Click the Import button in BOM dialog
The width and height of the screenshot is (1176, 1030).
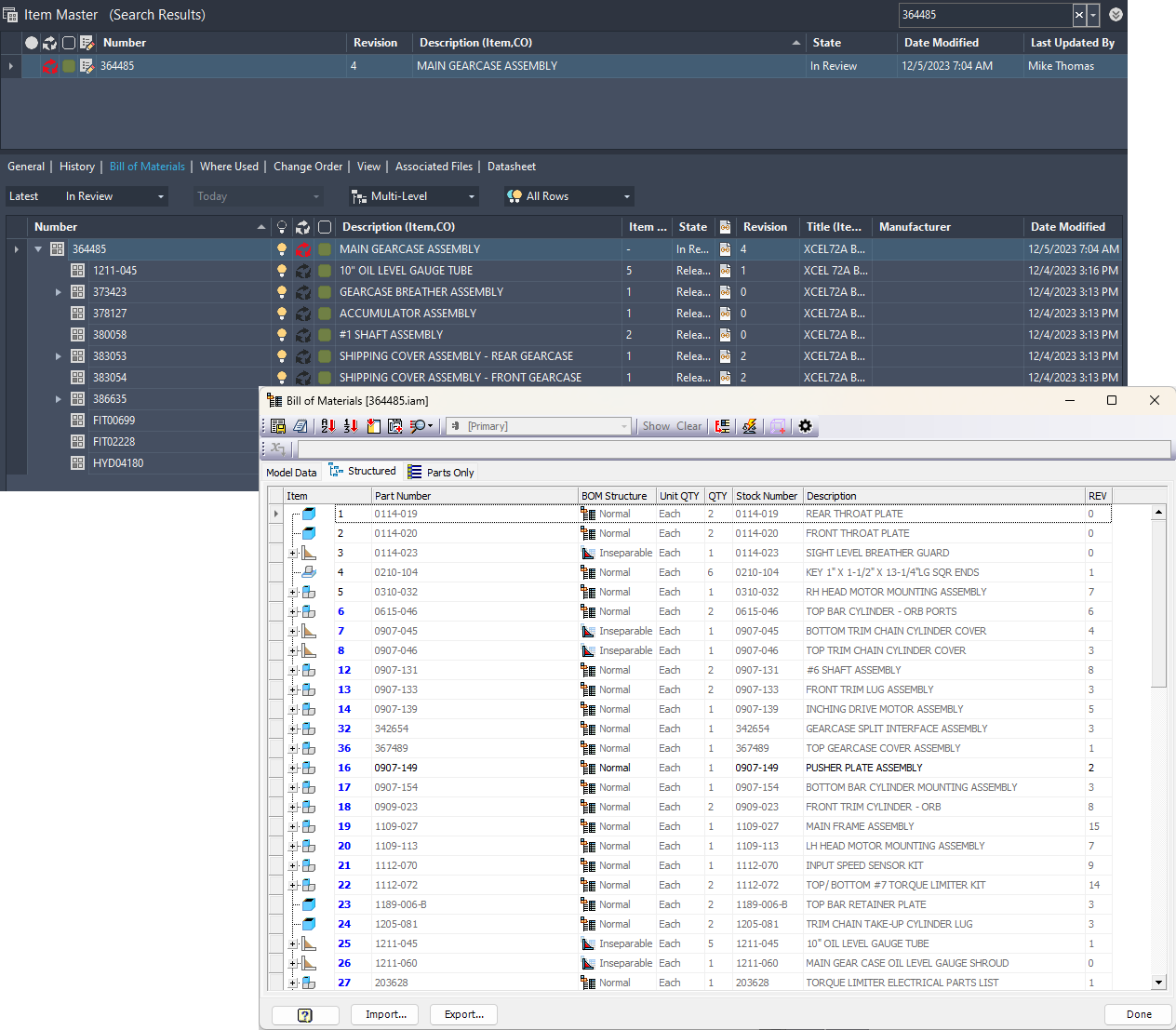point(384,1014)
